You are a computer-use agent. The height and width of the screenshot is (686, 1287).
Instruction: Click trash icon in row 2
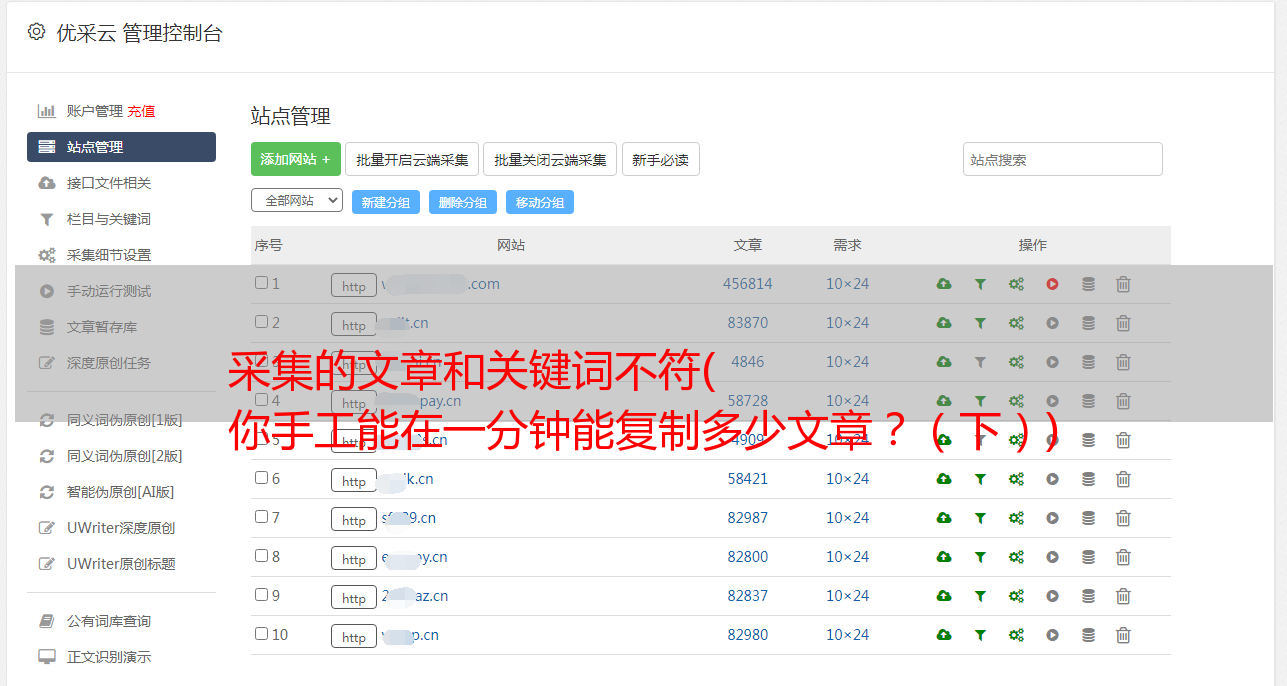click(x=1123, y=323)
